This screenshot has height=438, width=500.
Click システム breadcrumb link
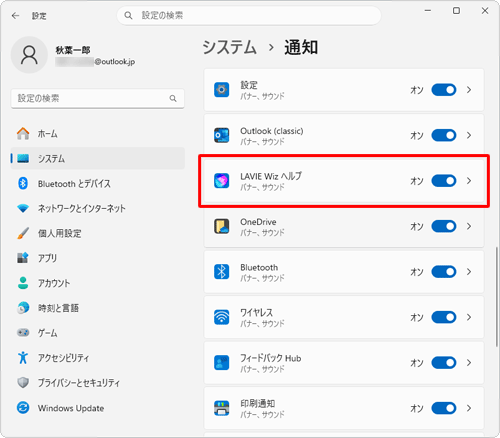(229, 47)
